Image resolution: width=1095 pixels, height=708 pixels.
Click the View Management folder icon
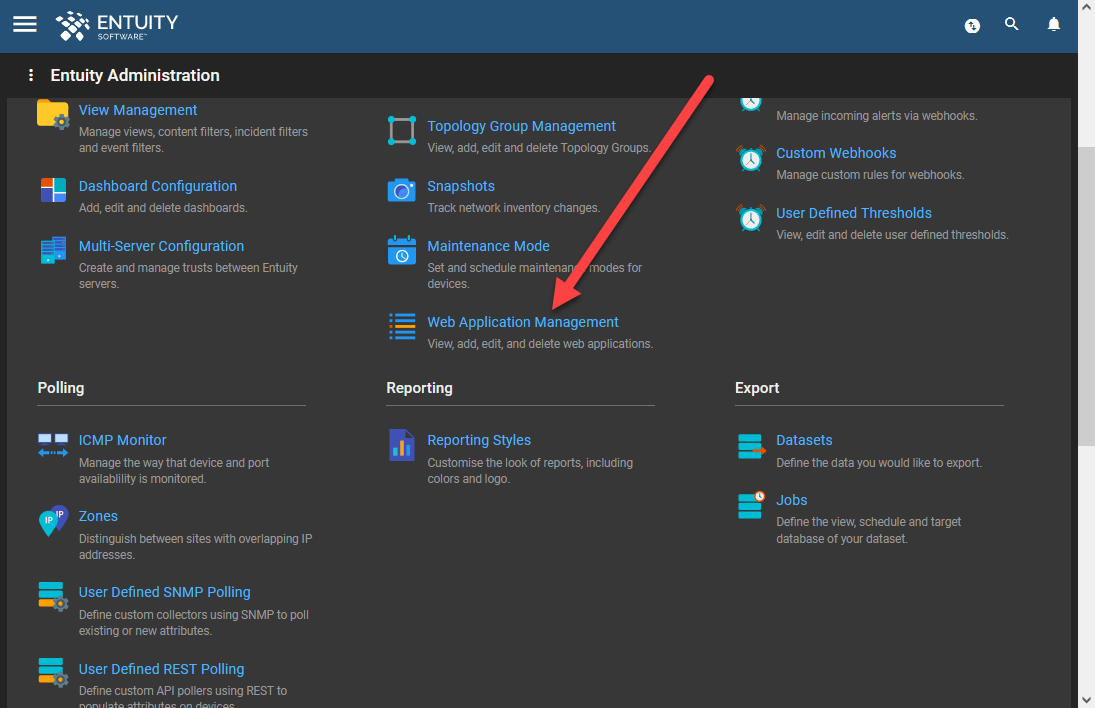(51, 113)
